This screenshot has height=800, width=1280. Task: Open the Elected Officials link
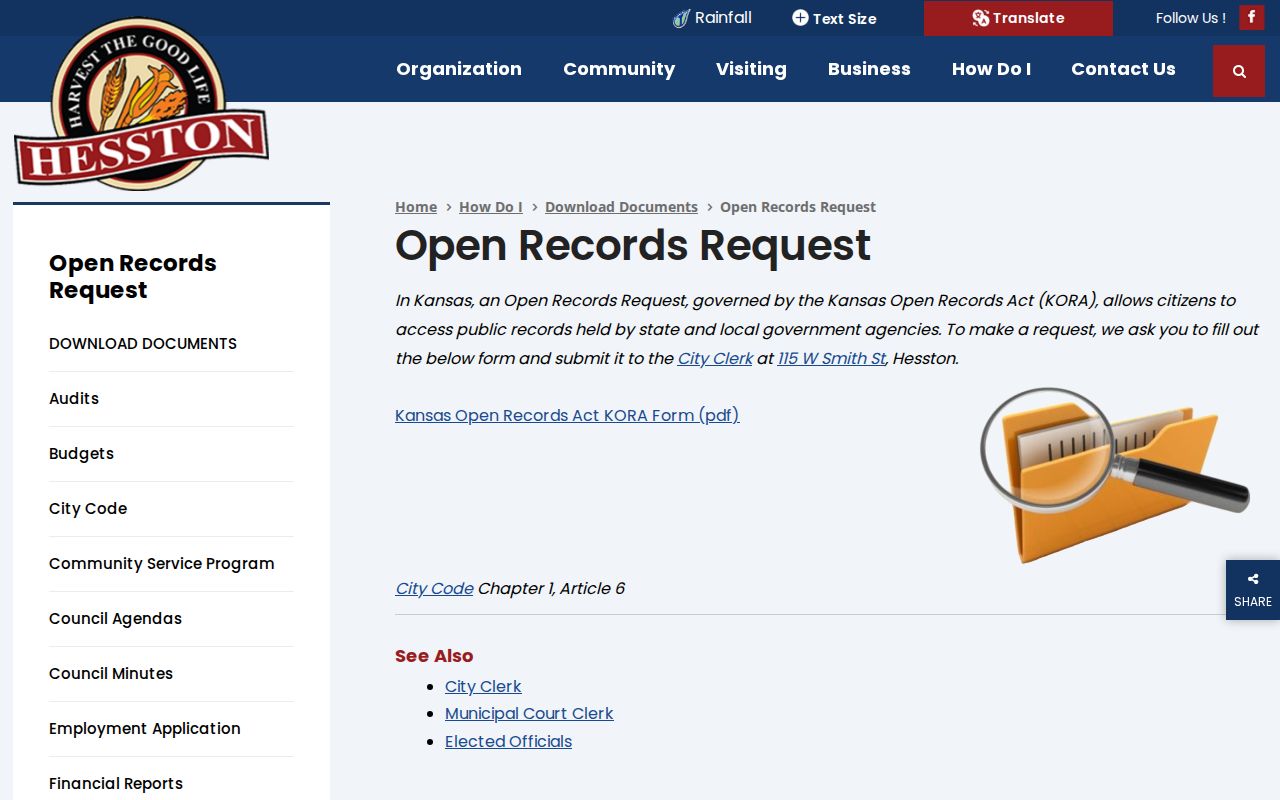[508, 741]
